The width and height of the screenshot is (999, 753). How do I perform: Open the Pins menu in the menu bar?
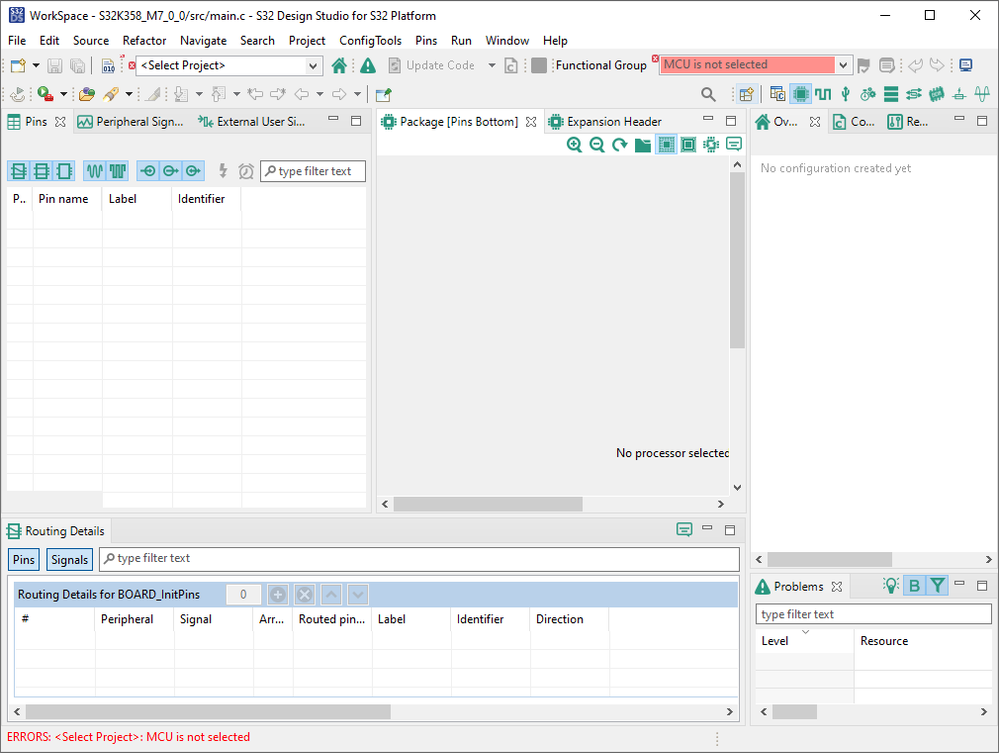[x=426, y=41]
